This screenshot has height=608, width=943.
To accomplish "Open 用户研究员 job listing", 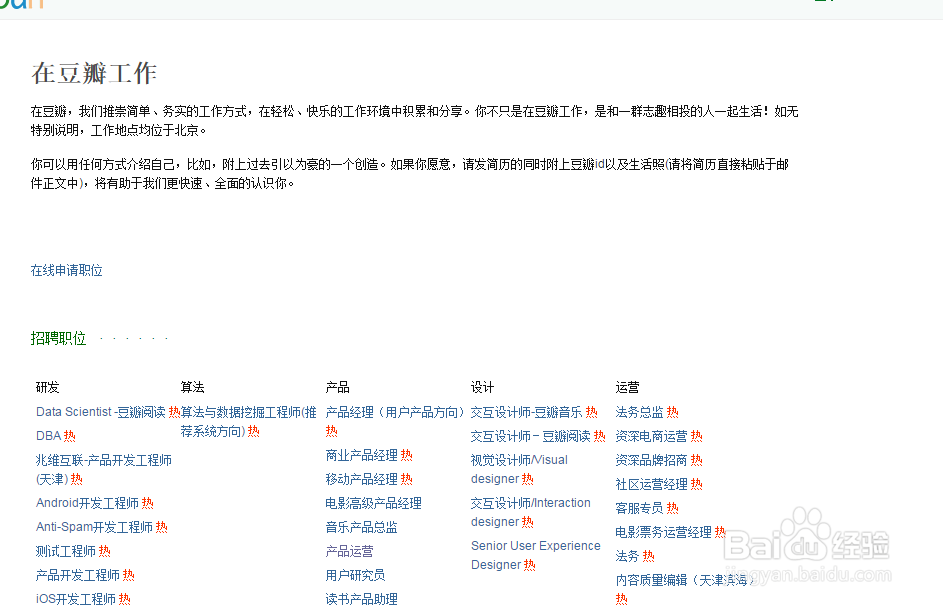I will [x=355, y=575].
